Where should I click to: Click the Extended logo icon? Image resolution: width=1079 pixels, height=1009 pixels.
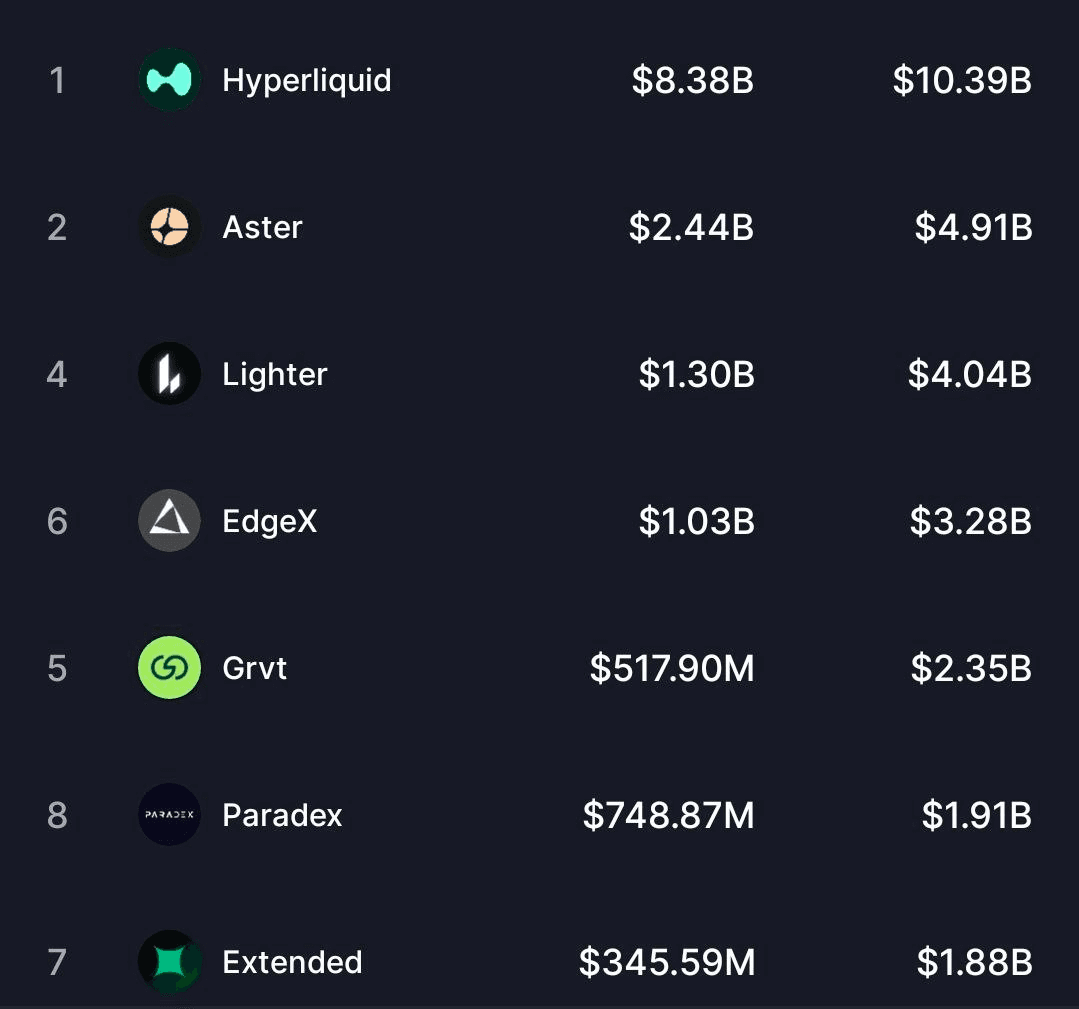[169, 962]
